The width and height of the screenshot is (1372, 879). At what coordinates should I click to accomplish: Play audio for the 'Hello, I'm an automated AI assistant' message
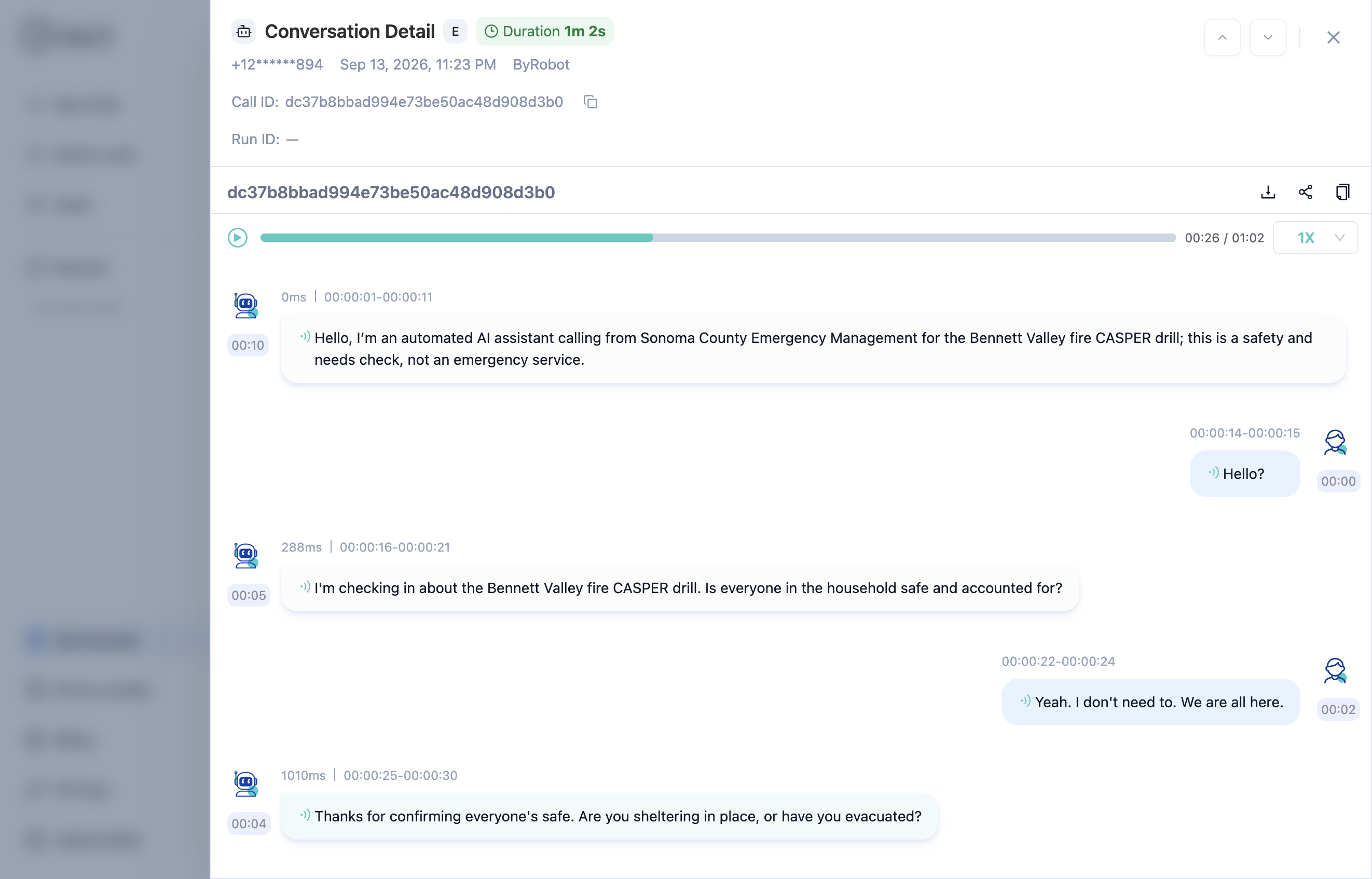point(305,337)
